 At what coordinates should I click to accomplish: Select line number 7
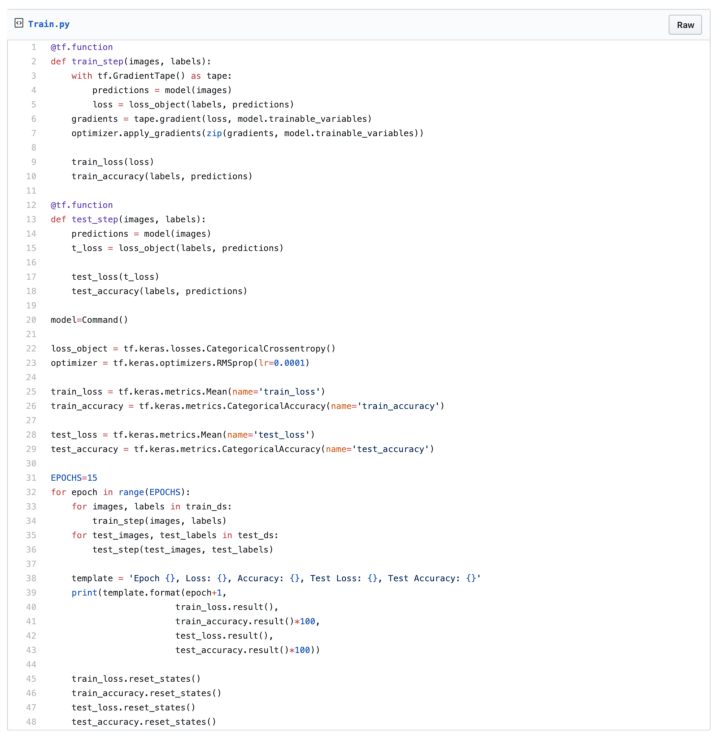coord(33,133)
